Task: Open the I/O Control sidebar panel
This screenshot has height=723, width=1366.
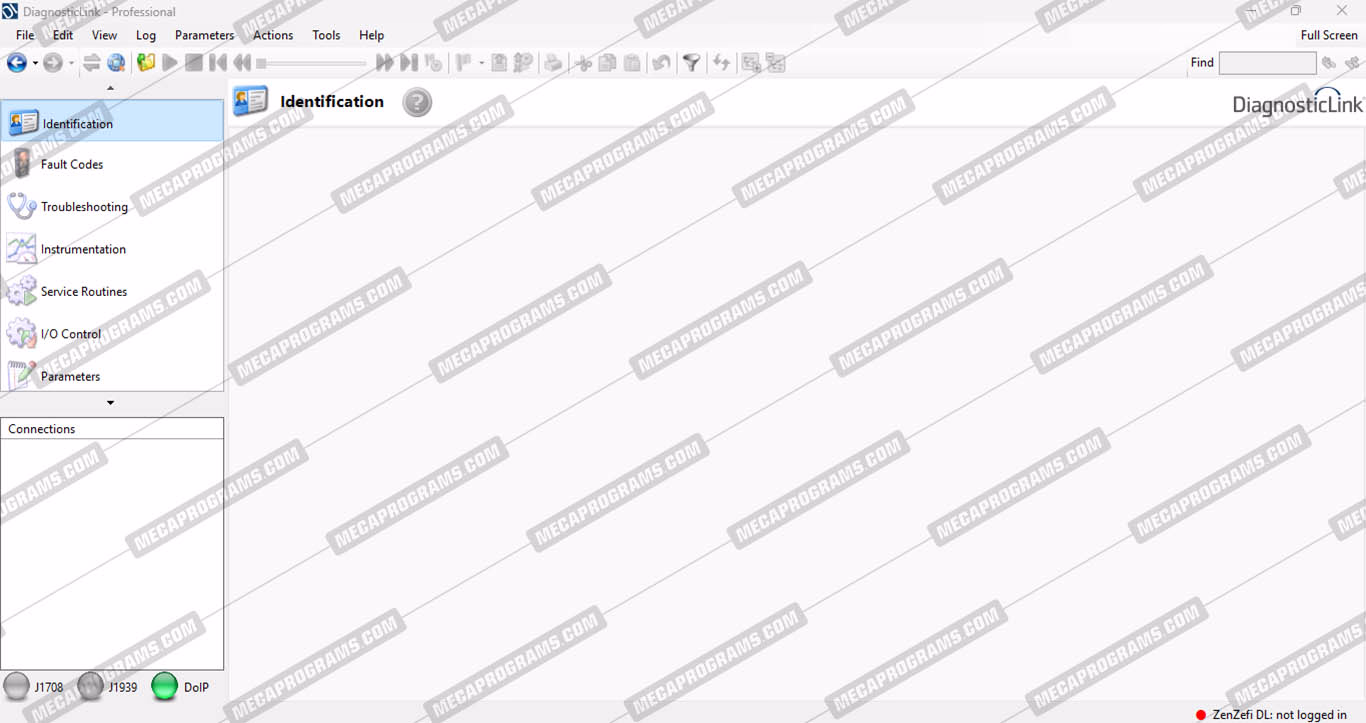Action: click(x=112, y=334)
